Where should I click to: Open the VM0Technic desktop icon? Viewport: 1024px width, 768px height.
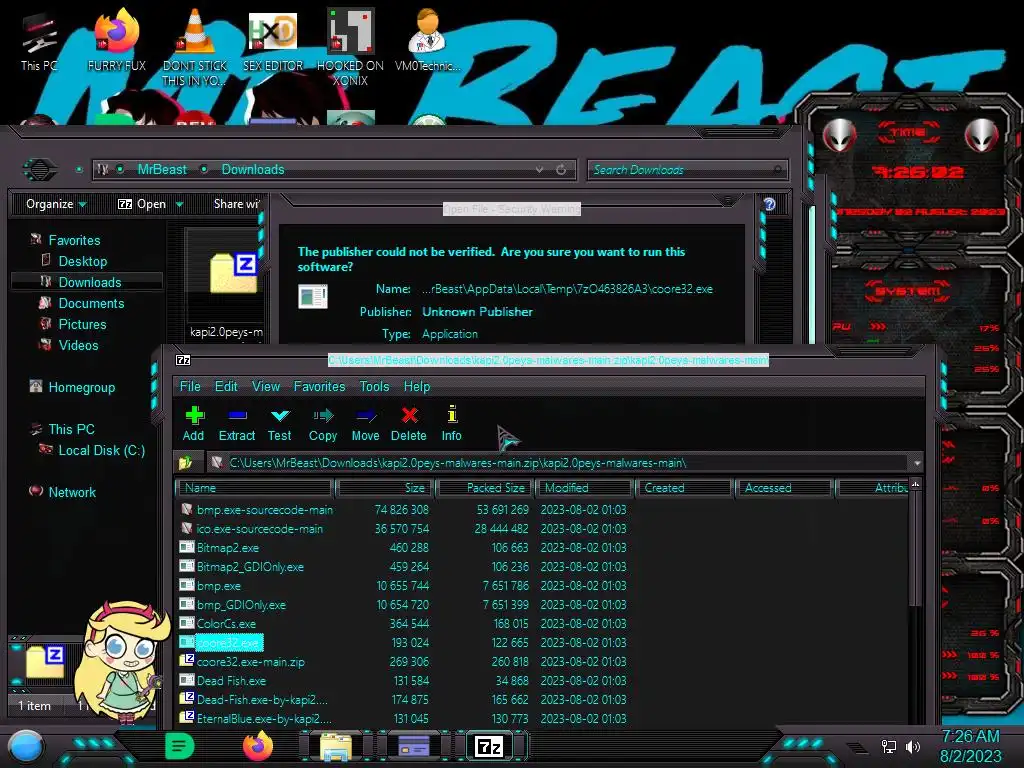[427, 40]
